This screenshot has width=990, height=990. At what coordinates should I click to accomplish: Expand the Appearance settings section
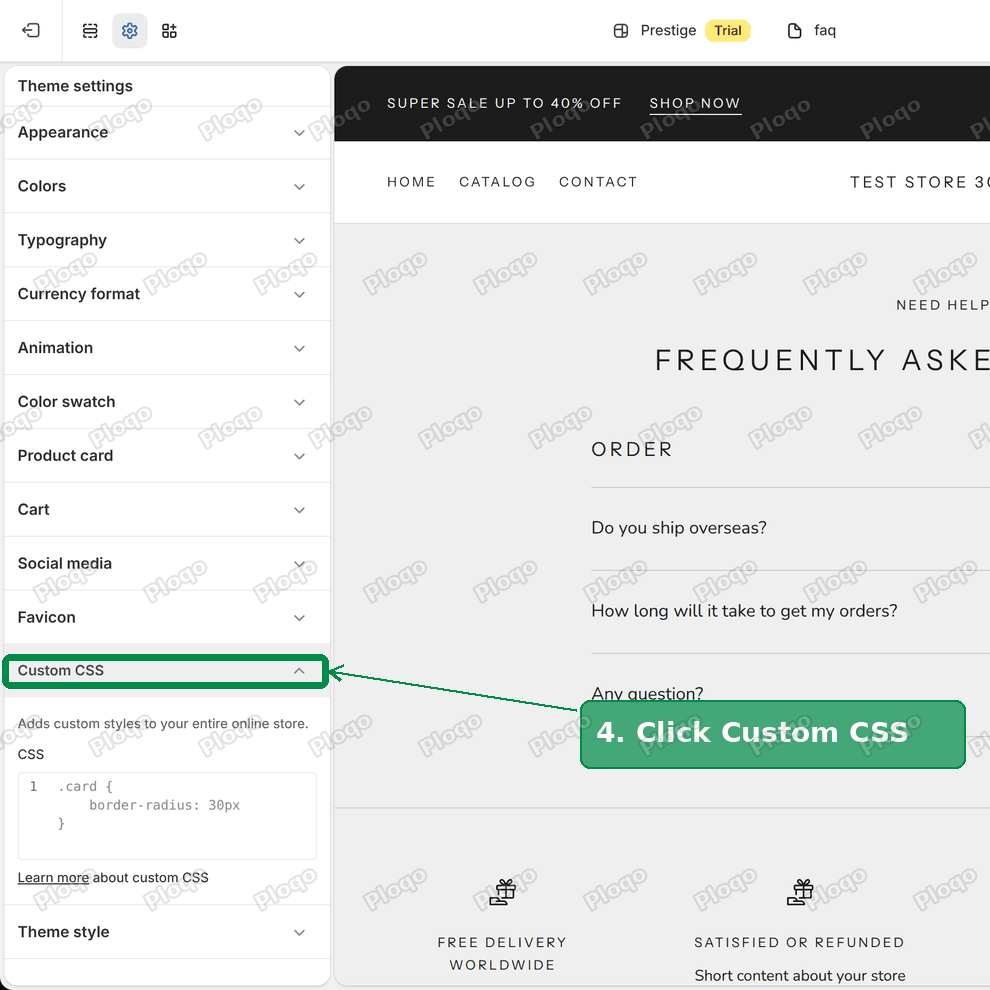click(x=167, y=133)
